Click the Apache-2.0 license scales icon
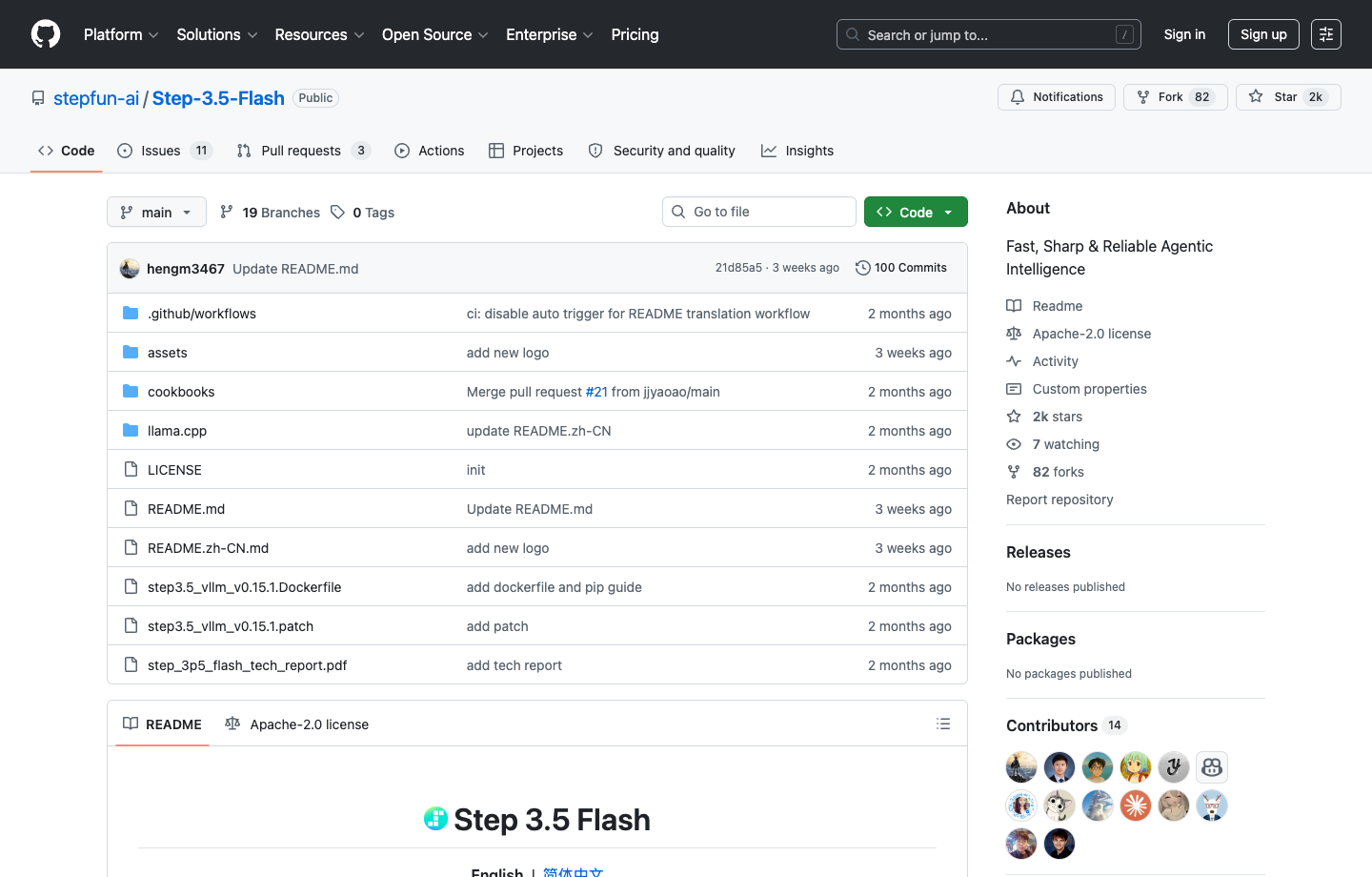 tap(1012, 334)
